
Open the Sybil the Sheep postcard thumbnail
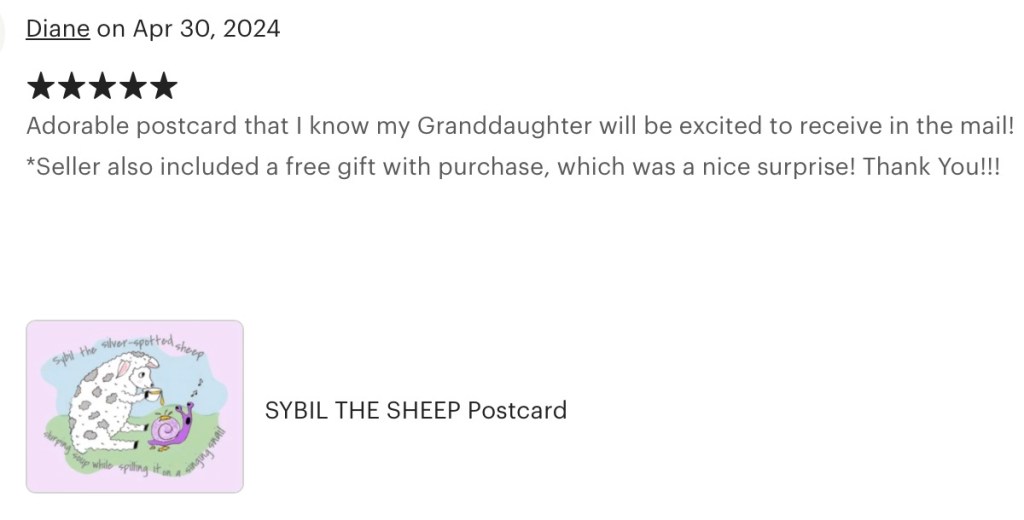pyautogui.click(x=134, y=406)
